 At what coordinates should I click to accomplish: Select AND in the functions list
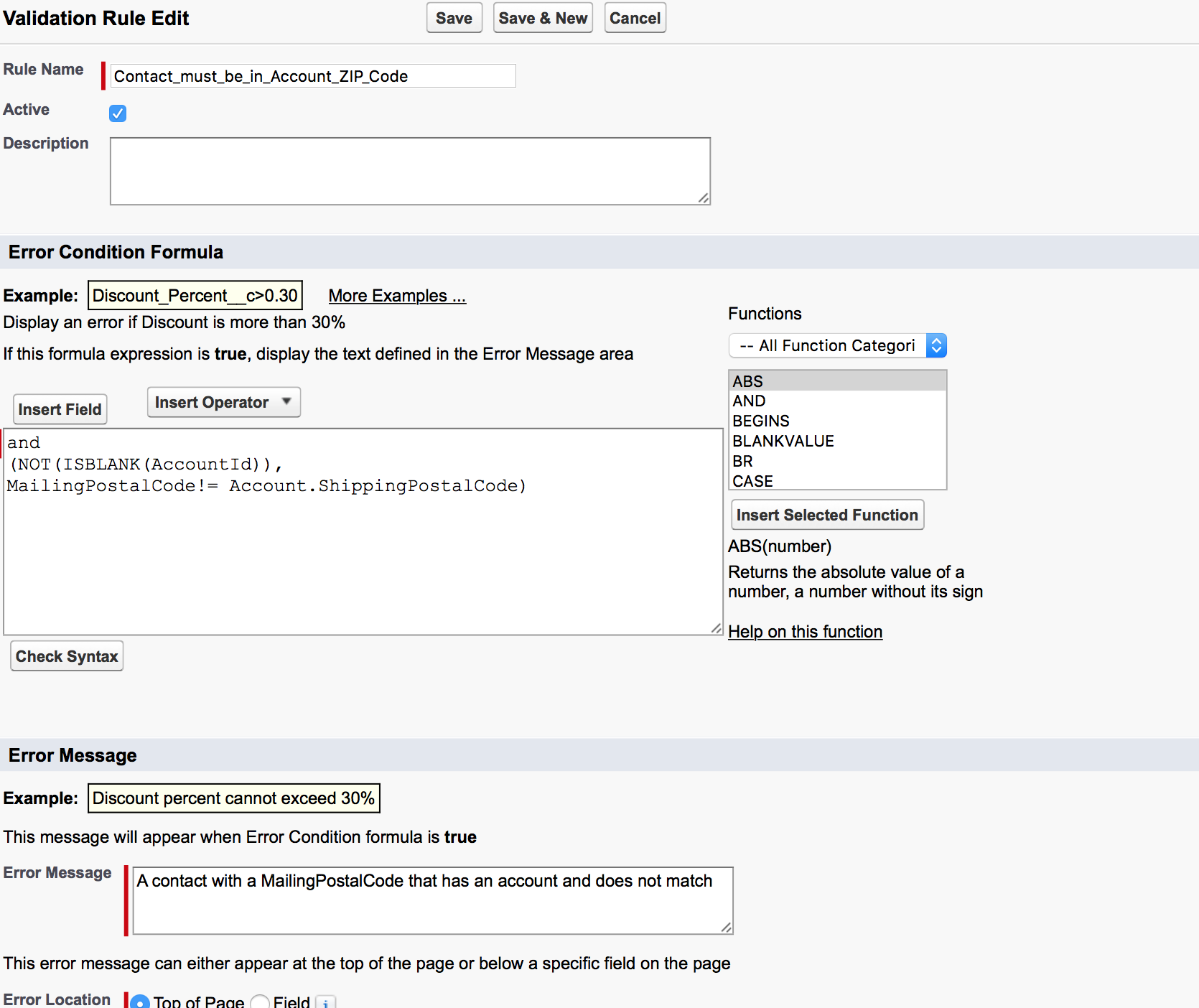click(749, 401)
